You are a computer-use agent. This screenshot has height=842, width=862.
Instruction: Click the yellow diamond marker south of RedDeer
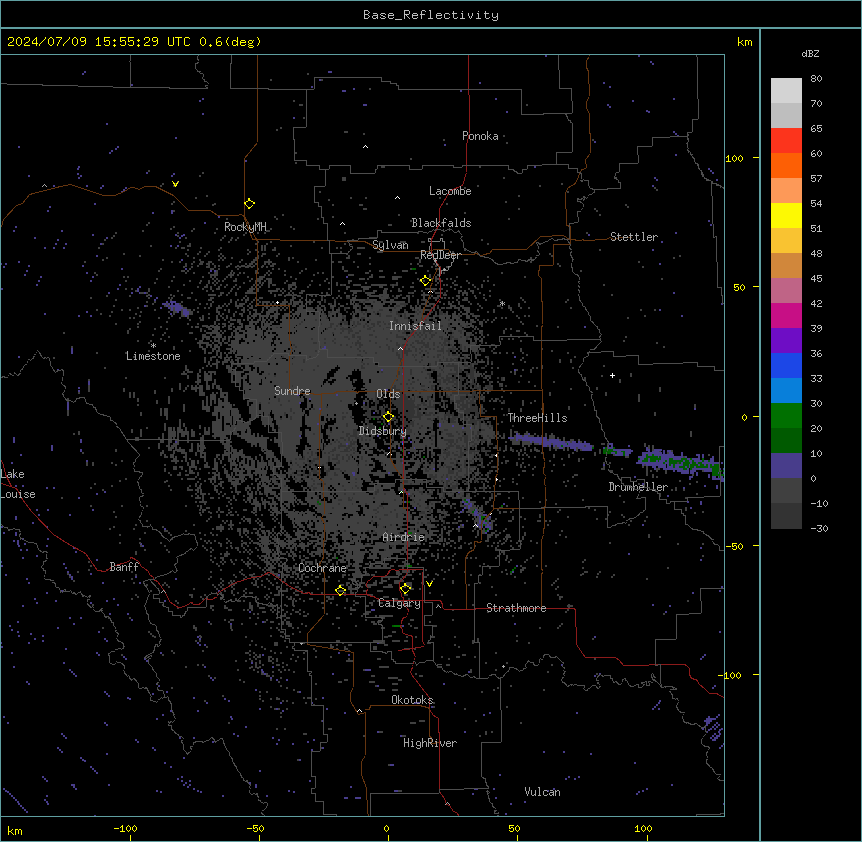tap(425, 281)
